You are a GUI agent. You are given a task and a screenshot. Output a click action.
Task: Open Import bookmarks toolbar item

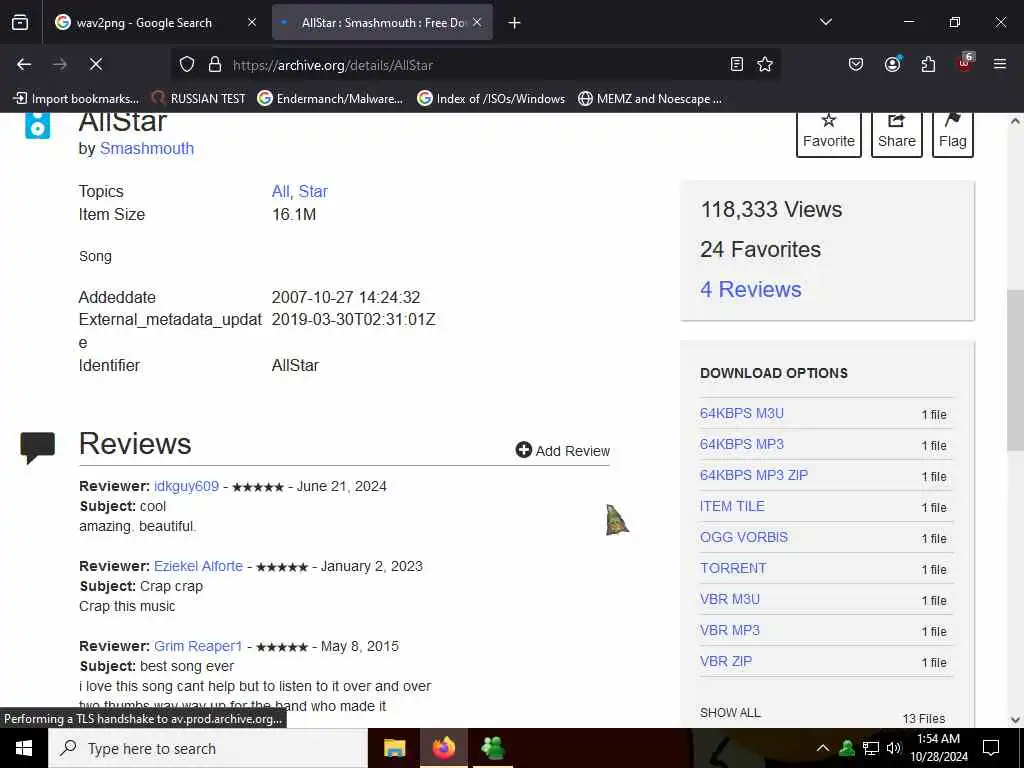click(x=76, y=99)
